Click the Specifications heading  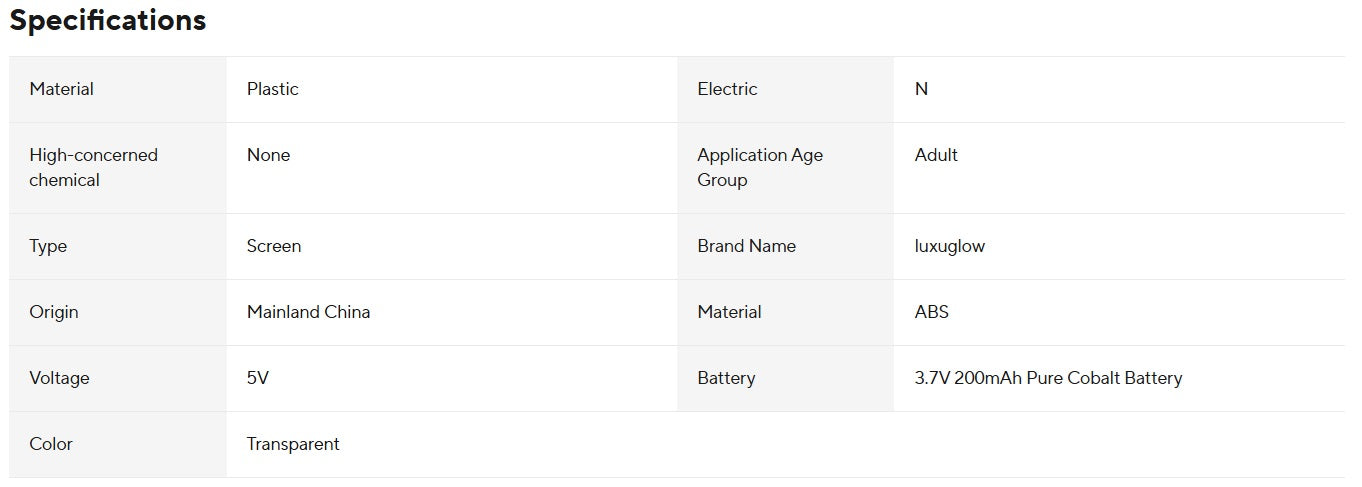point(108,21)
